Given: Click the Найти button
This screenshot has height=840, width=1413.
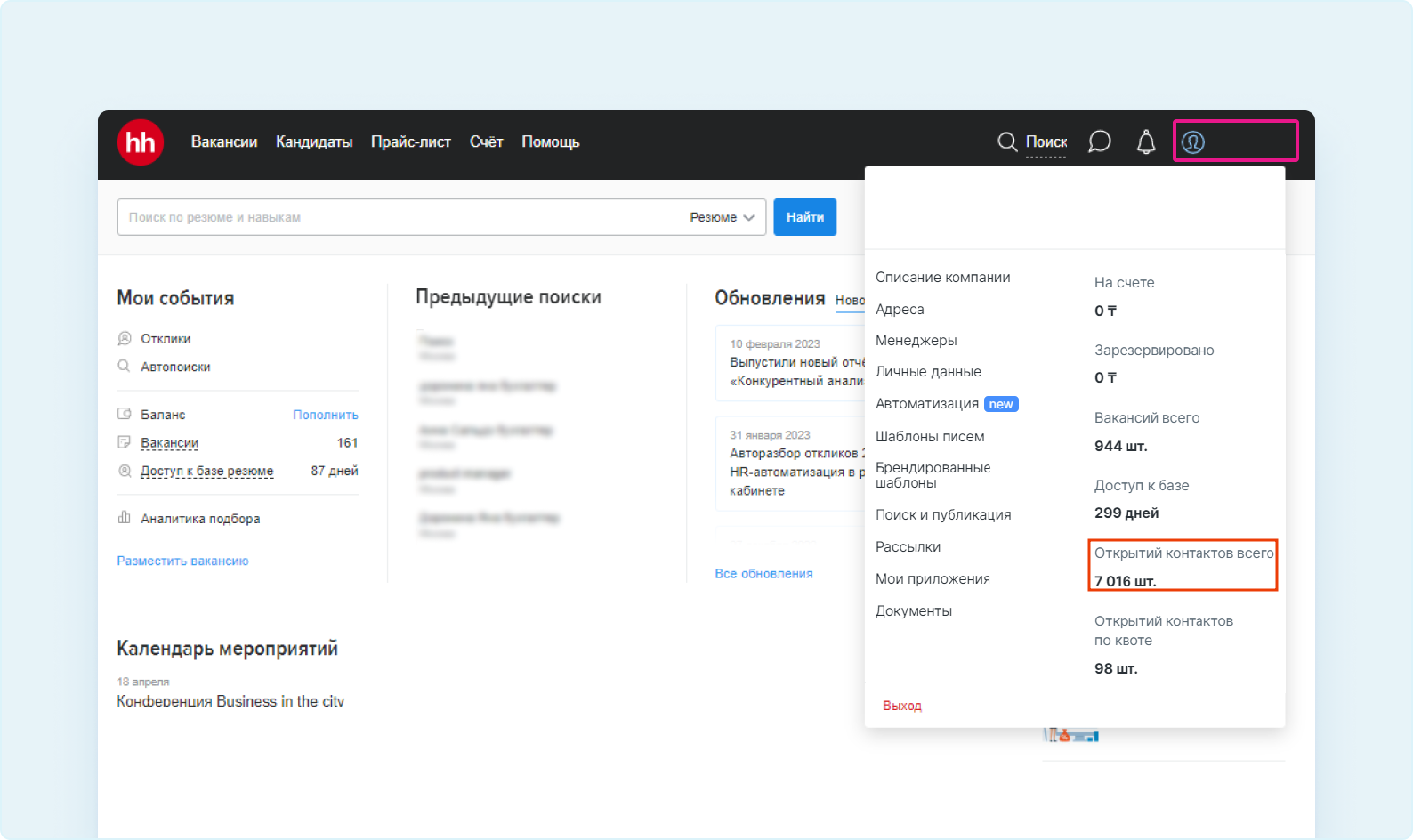Looking at the screenshot, I should click(805, 217).
